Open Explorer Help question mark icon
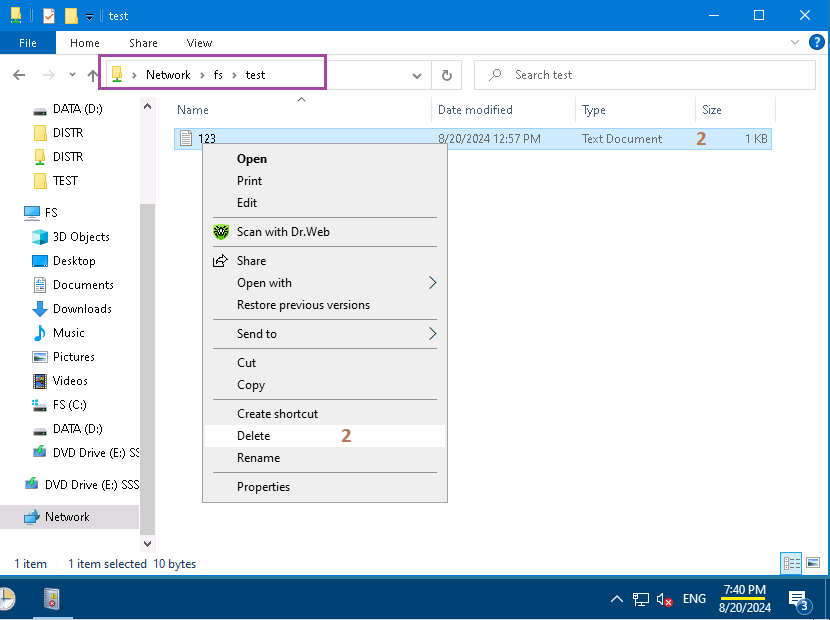Screen dimensions: 830x620 [816, 42]
